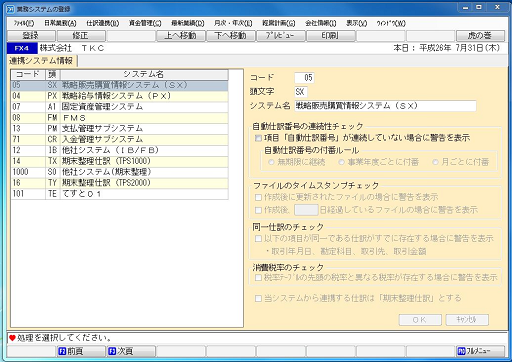Toggle 作成後 日経過 file warning checkbox
Image resolution: width=512 pixels, height=362 pixels.
point(258,210)
